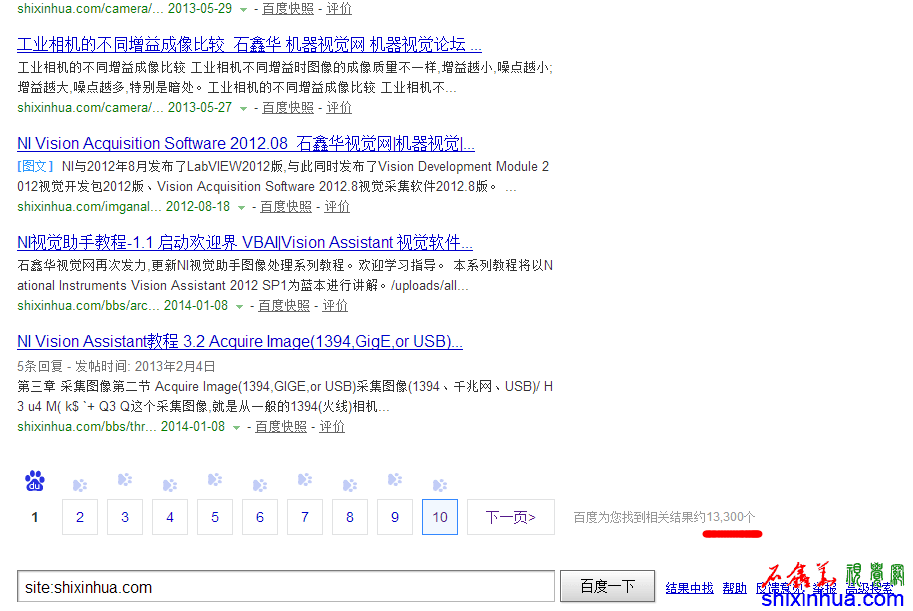Expand green arrow next to date 2013-05-27

tap(243, 108)
